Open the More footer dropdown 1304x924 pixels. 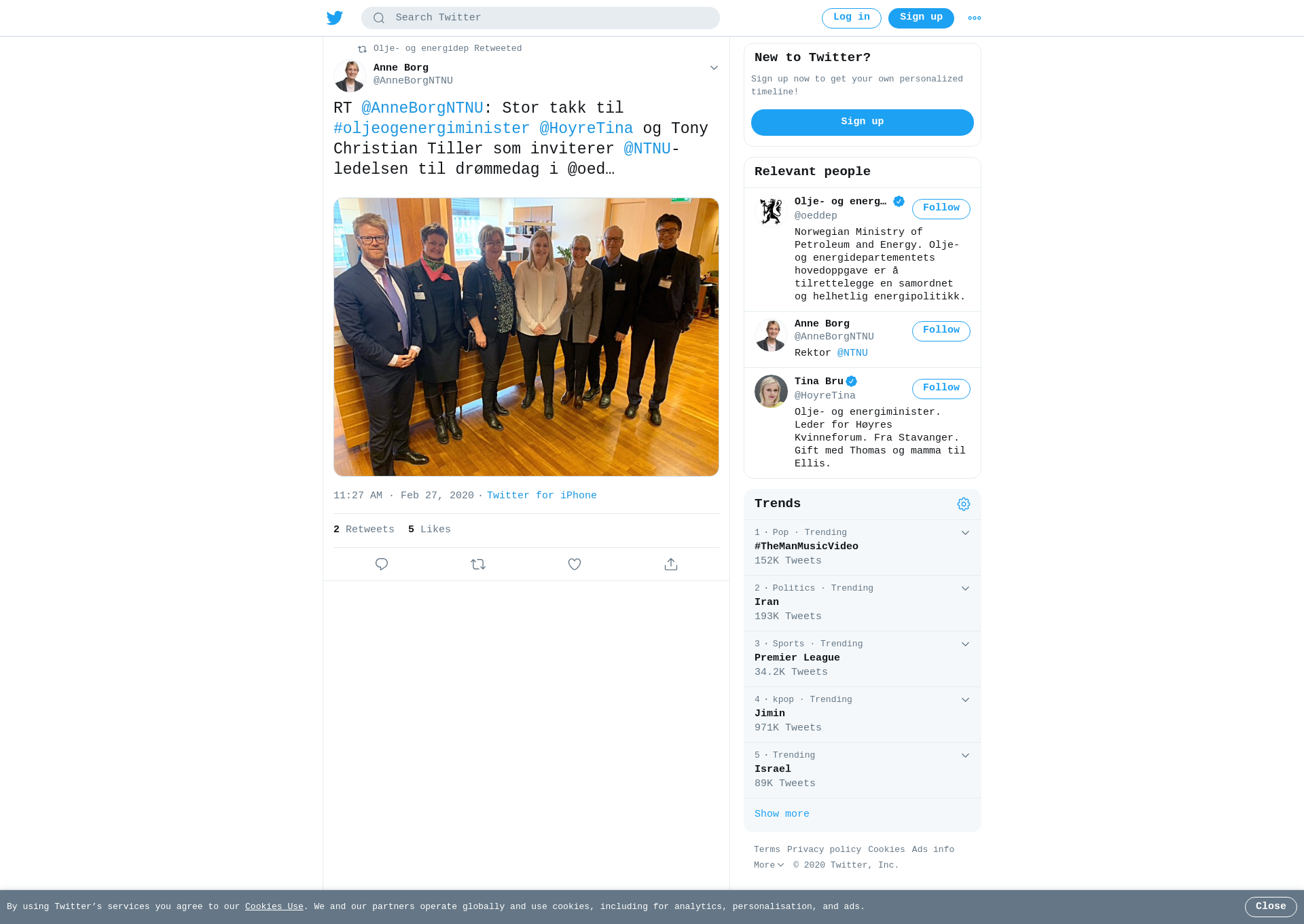point(769,865)
